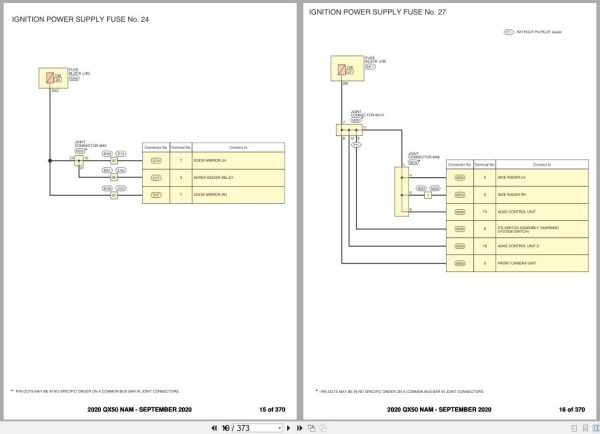Click the fuse block symbol on the right page
The height and width of the screenshot is (434, 600).
coord(347,68)
